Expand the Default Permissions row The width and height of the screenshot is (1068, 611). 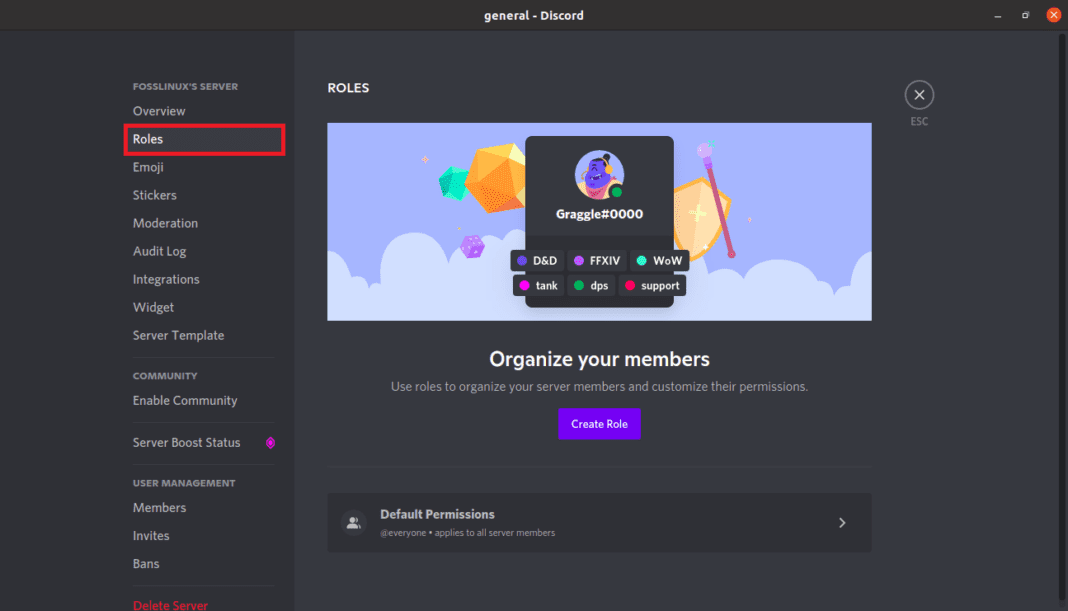pyautogui.click(x=842, y=522)
